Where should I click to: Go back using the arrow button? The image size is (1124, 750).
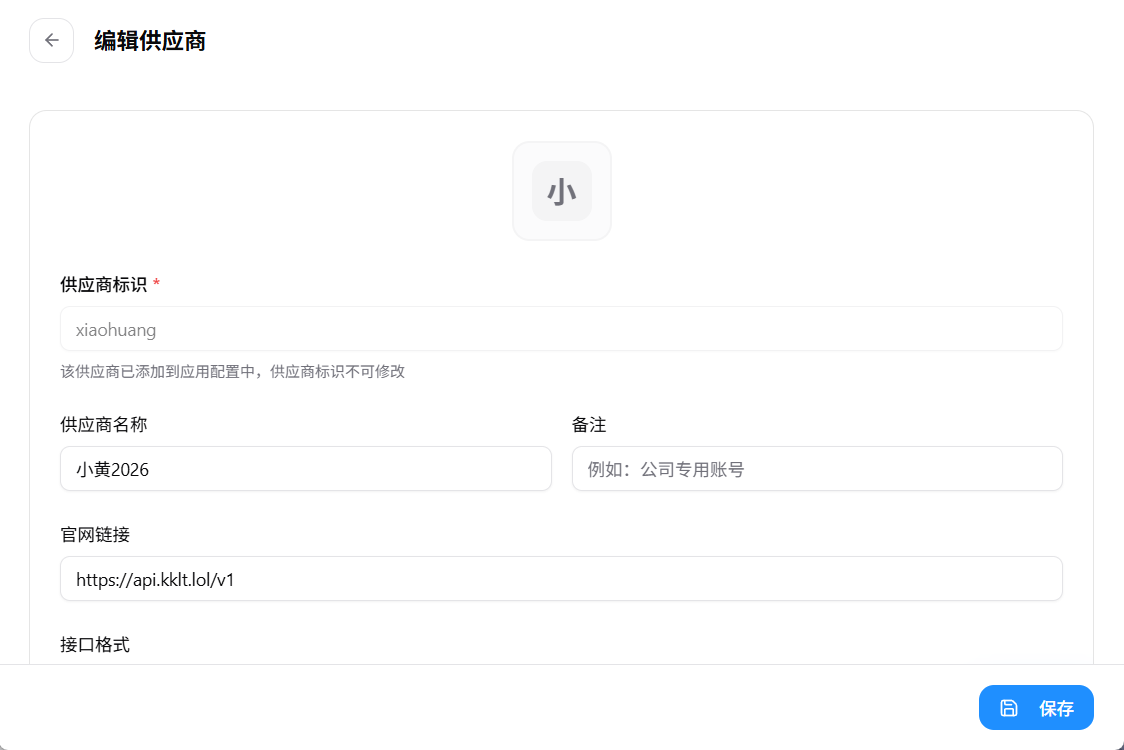click(x=52, y=41)
